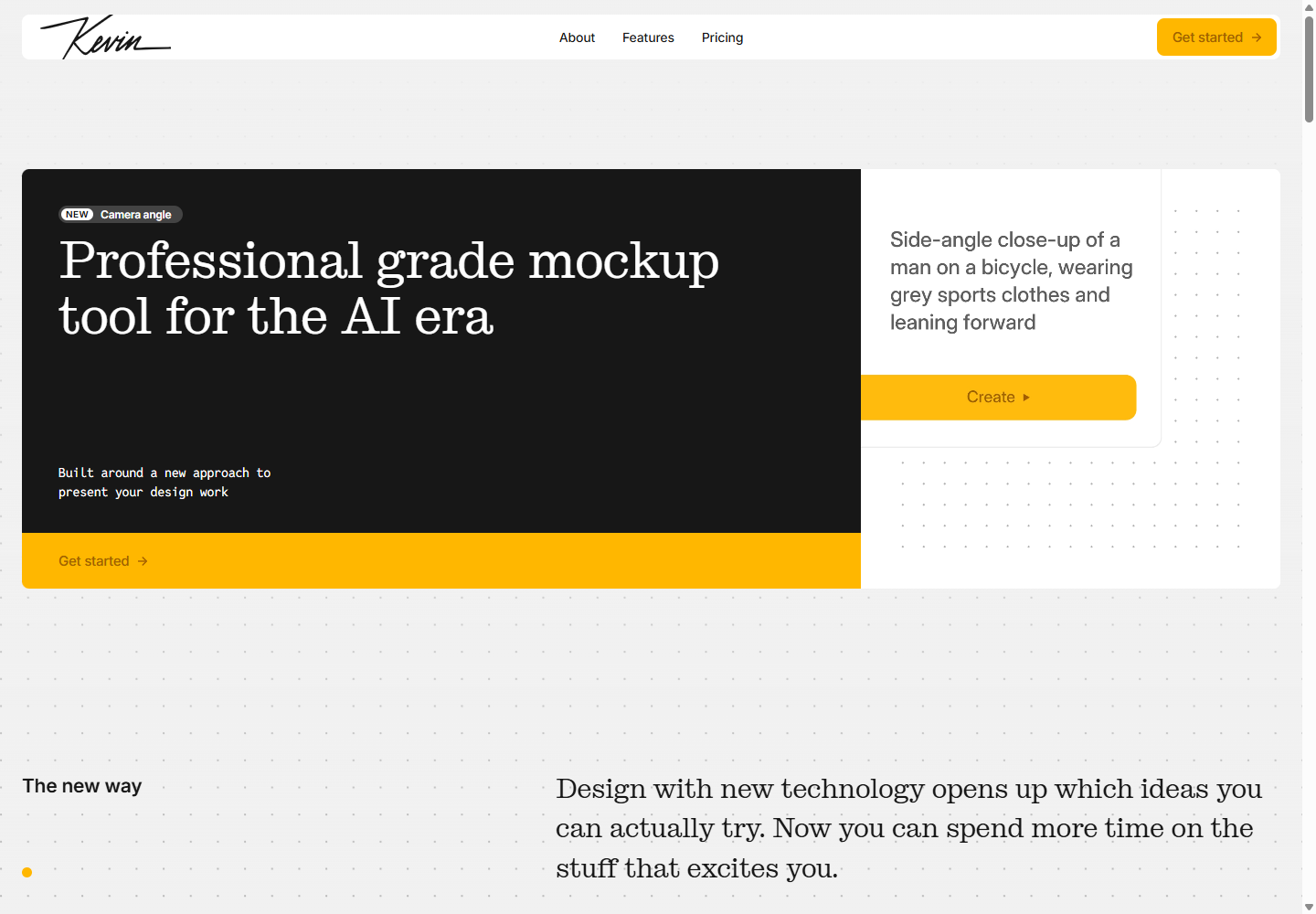The height and width of the screenshot is (914, 1316).
Task: Click the scrollbar down arrow
Action: [x=1309, y=907]
